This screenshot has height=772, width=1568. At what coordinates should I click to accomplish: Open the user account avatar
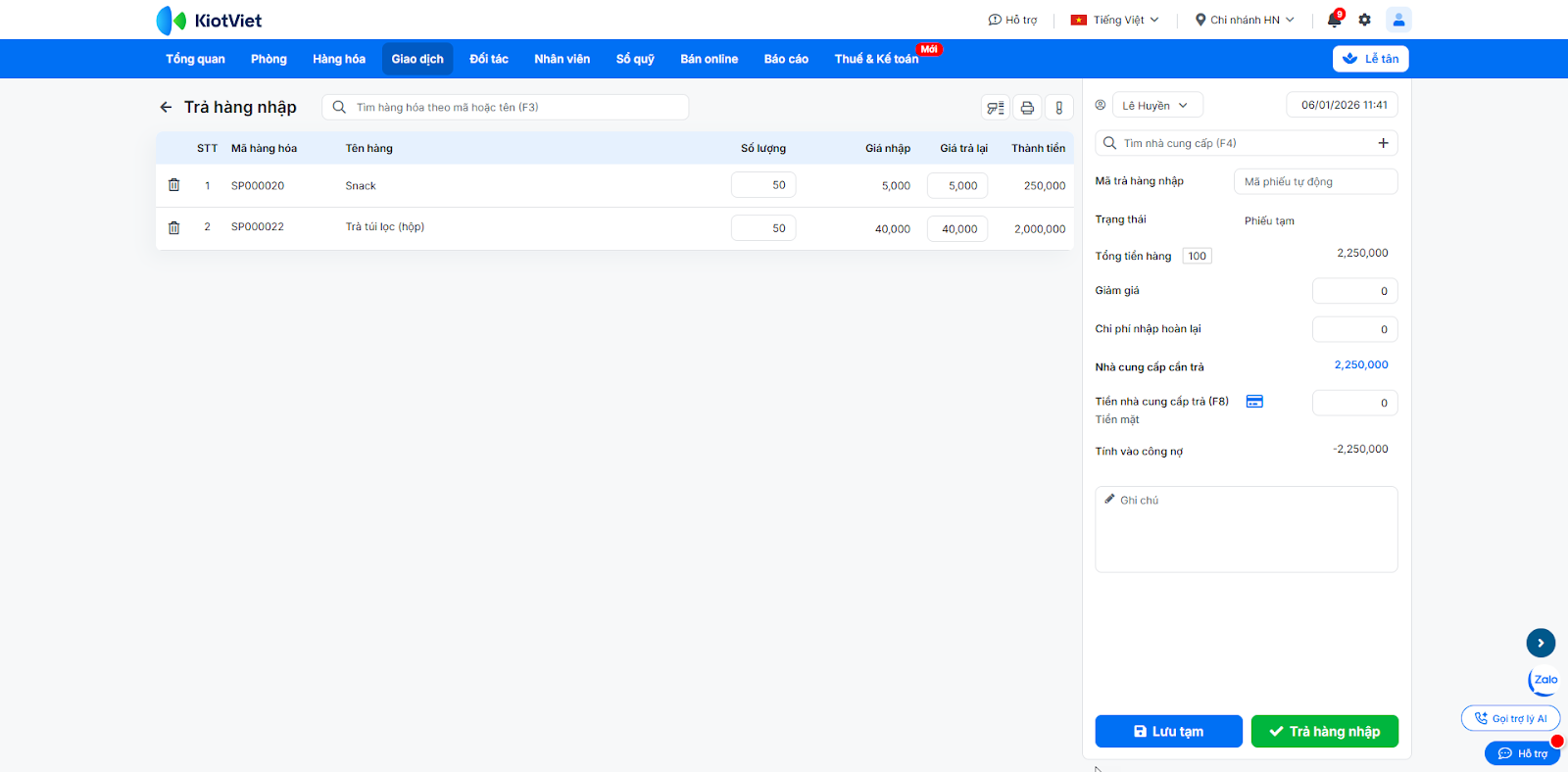click(1398, 20)
